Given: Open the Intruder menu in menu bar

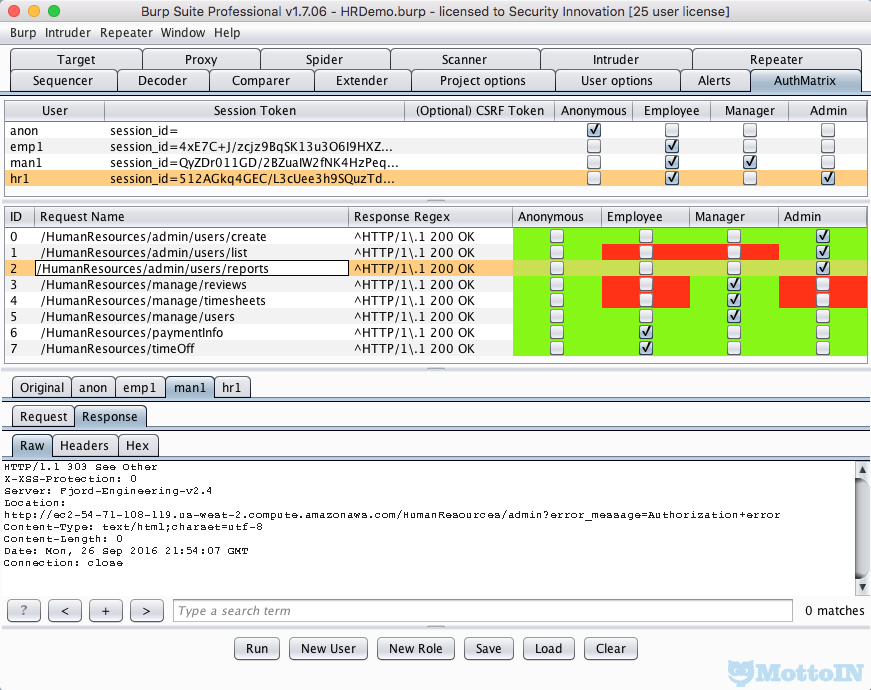Looking at the screenshot, I should pos(68,33).
